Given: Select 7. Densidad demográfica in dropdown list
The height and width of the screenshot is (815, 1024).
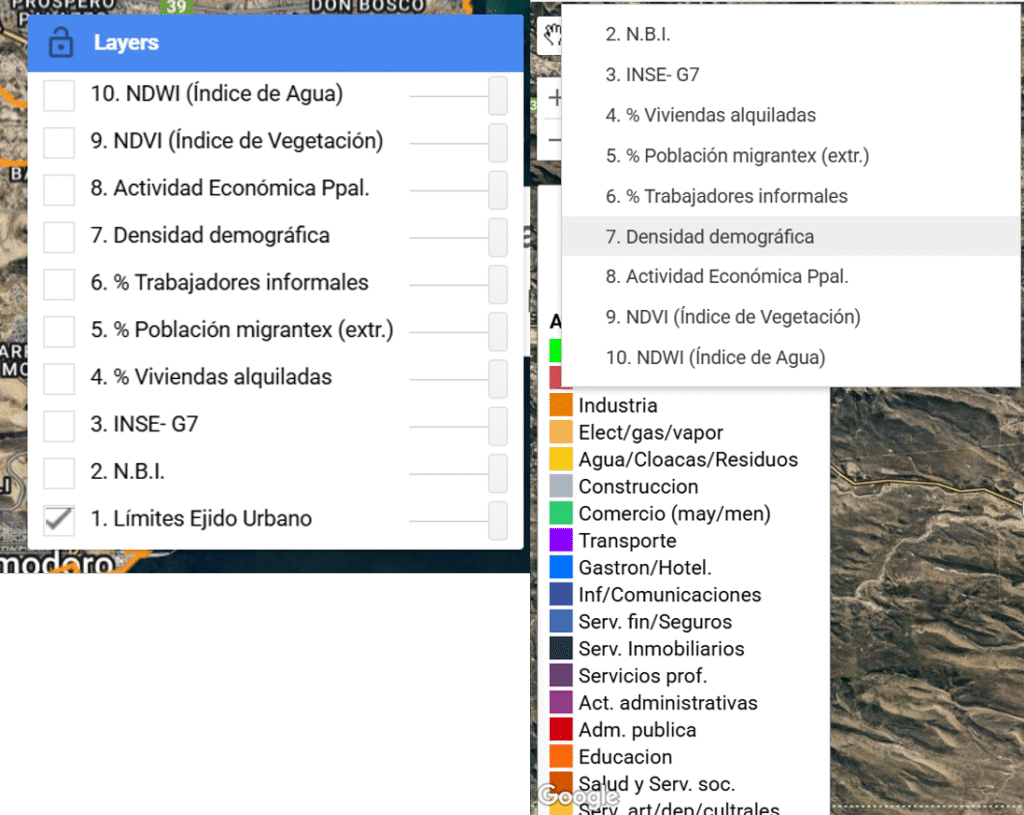Looking at the screenshot, I should click(x=709, y=237).
